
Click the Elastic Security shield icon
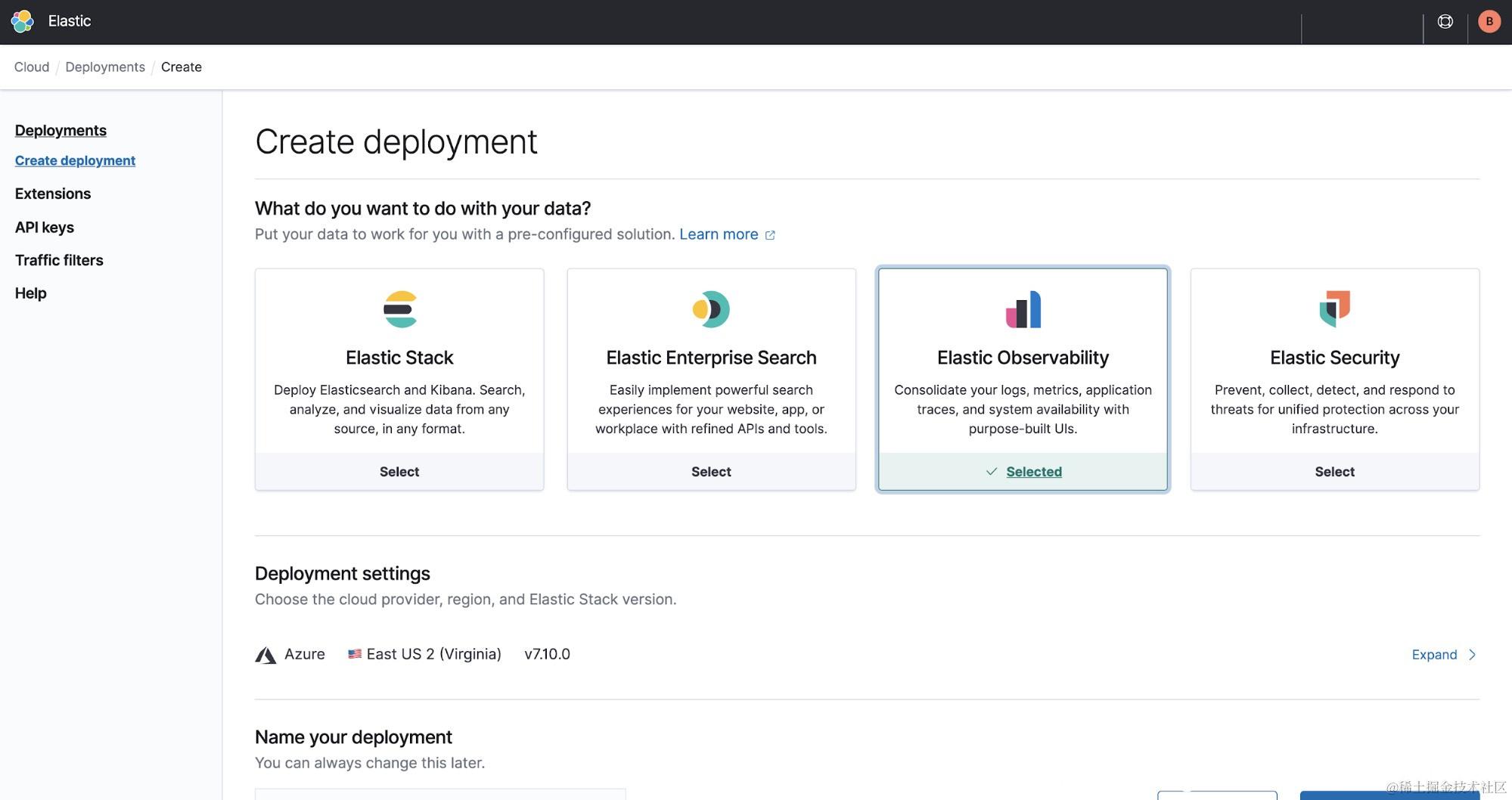[x=1335, y=309]
